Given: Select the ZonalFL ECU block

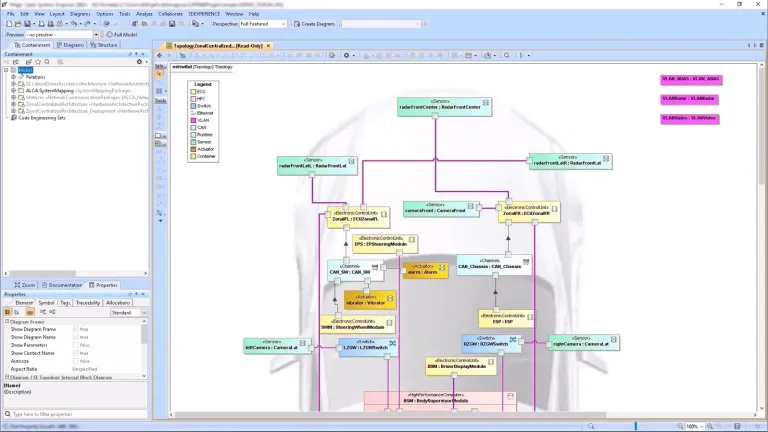Looking at the screenshot, I should point(358,217).
